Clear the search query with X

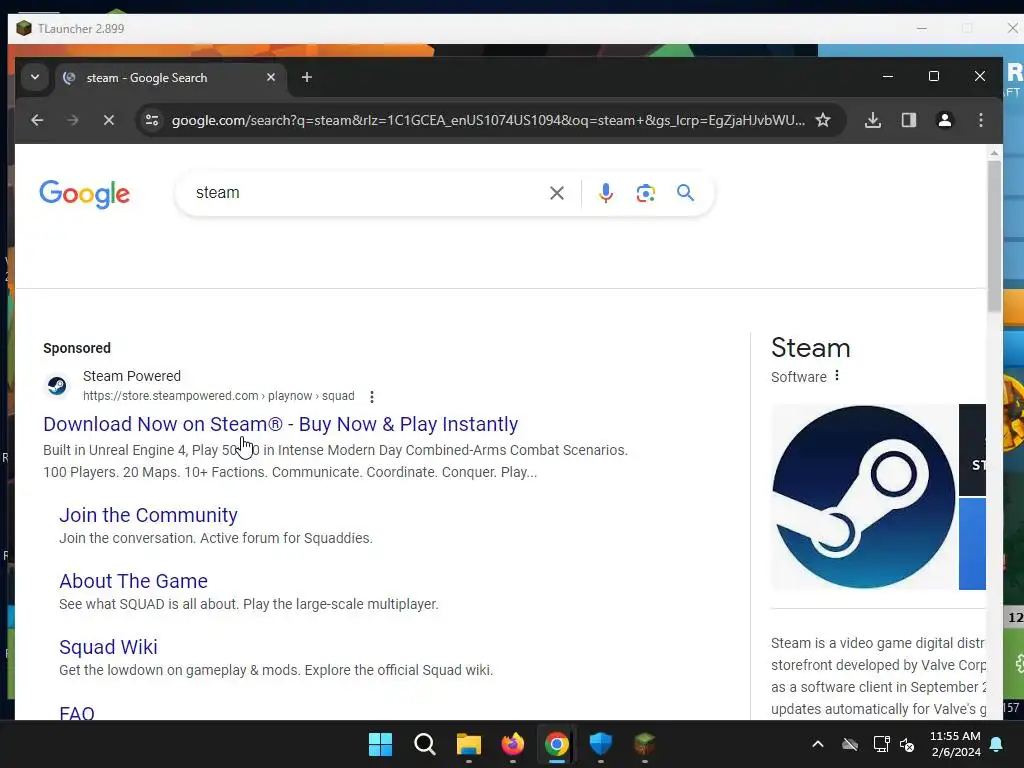point(556,193)
